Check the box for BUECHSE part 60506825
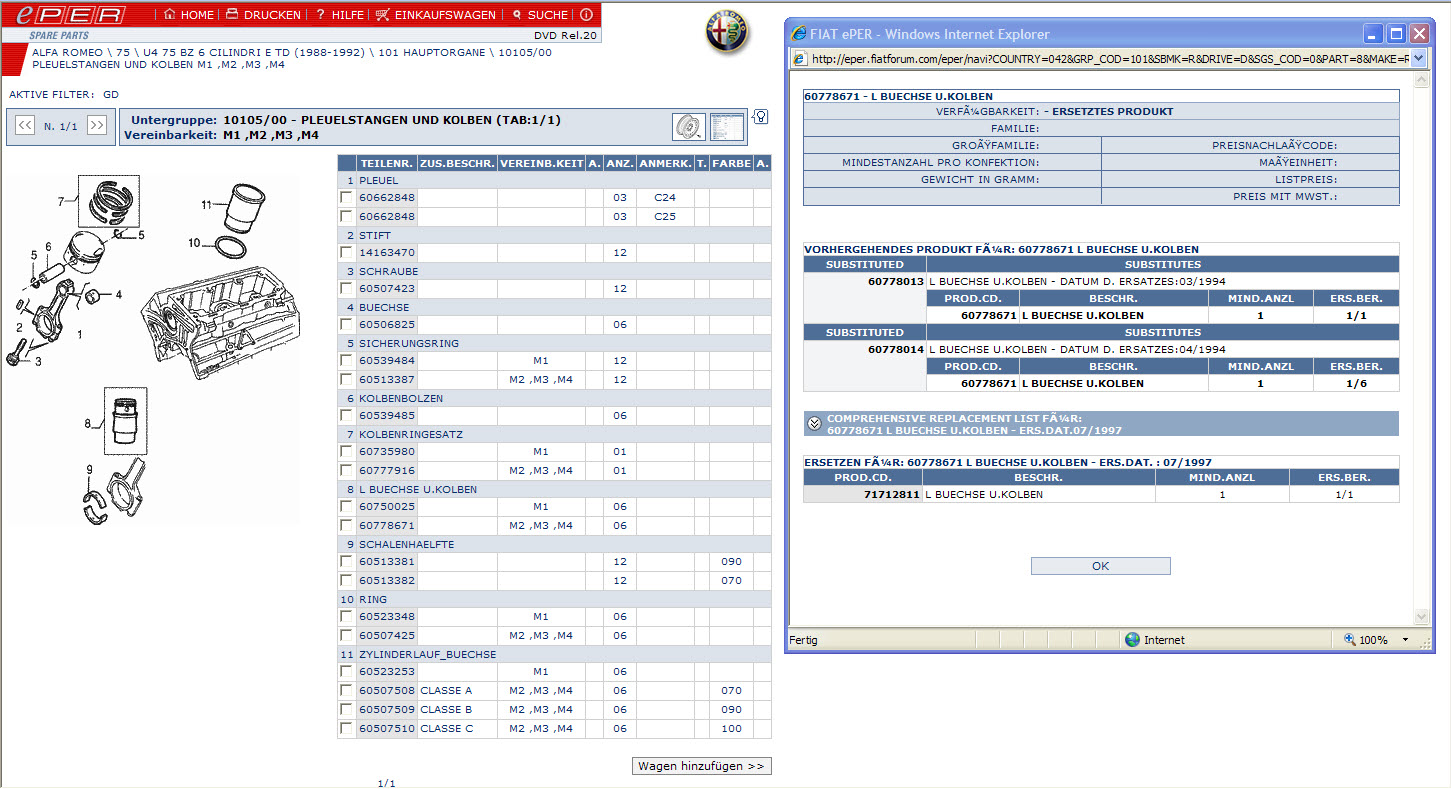The height and width of the screenshot is (789, 1451). click(347, 324)
